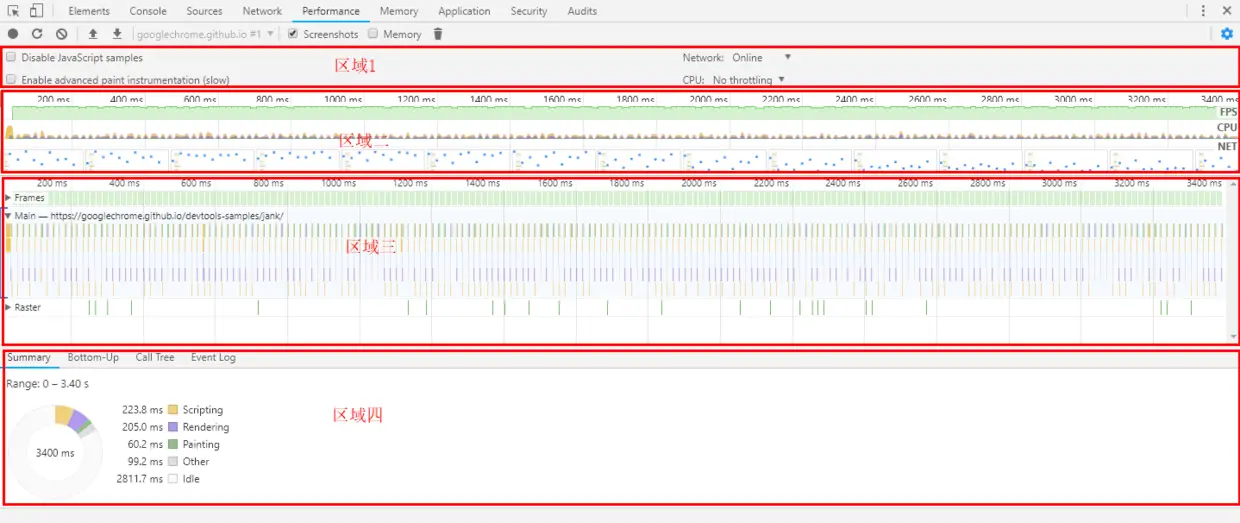Save profile with download arrow icon
This screenshot has width=1240, height=523.
click(117, 34)
